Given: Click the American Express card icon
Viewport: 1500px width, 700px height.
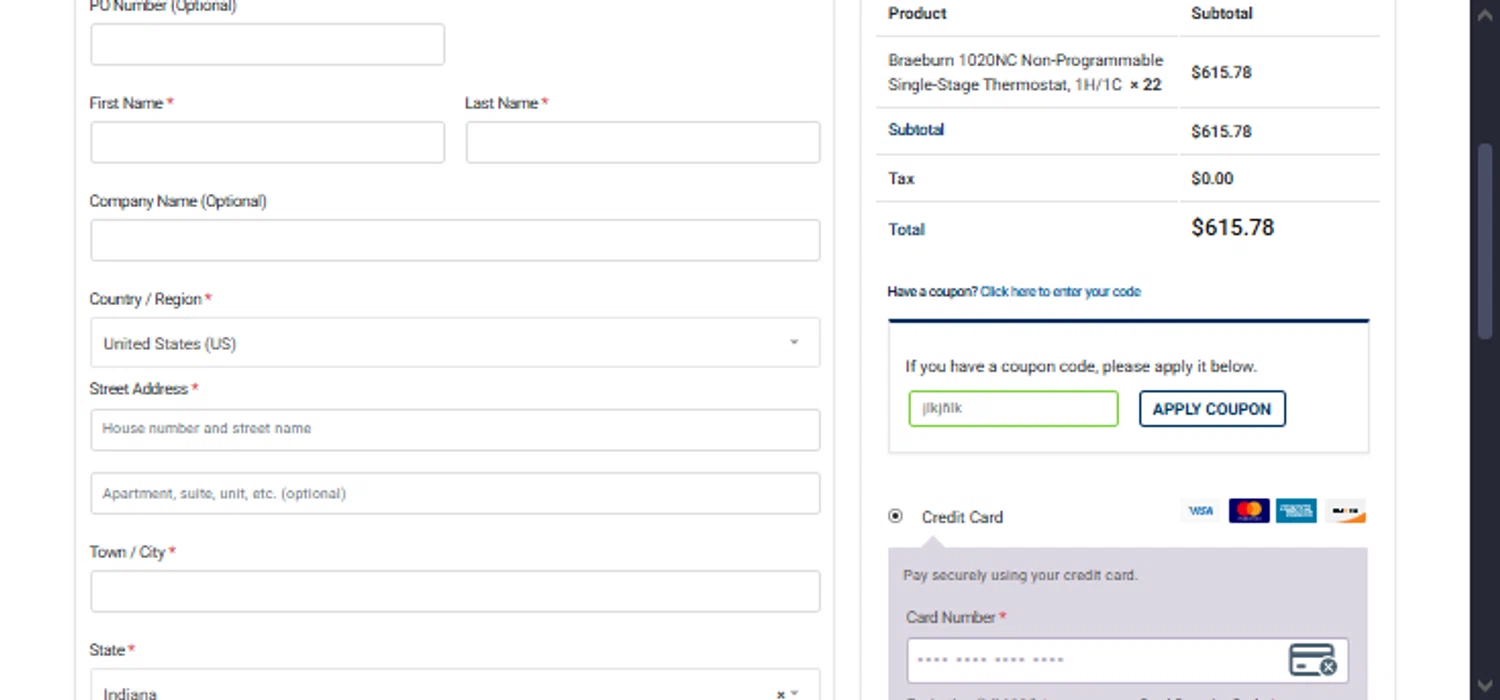Looking at the screenshot, I should [1296, 511].
